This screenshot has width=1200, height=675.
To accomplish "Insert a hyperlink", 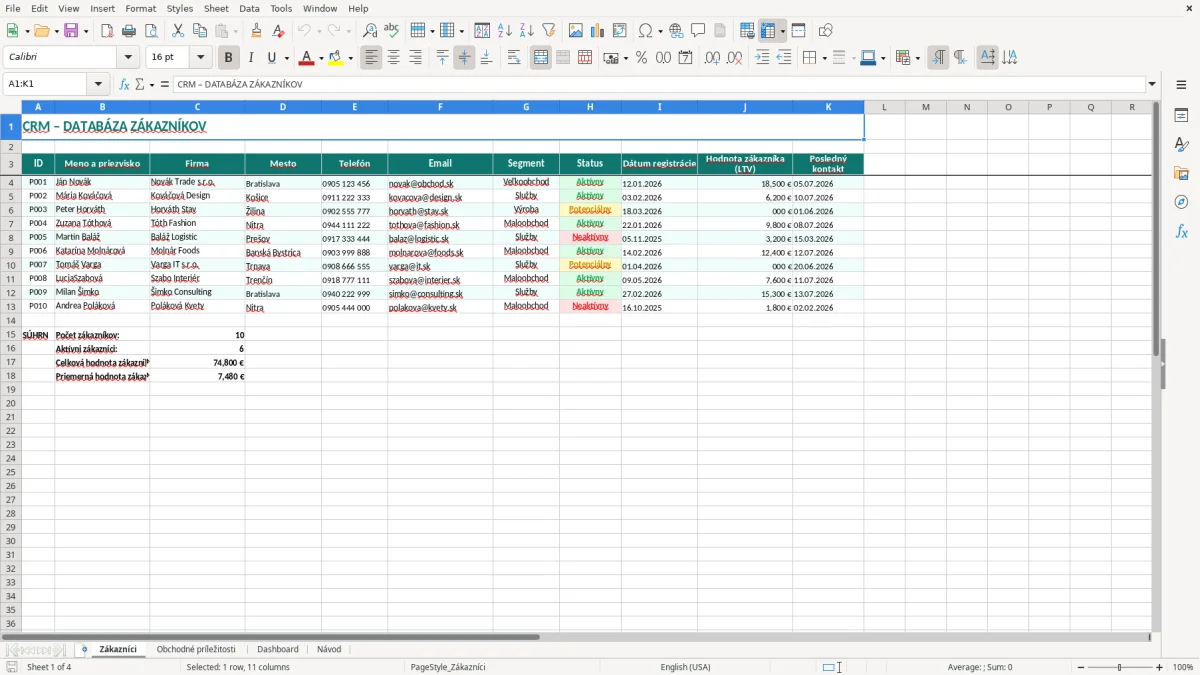I will point(676,31).
